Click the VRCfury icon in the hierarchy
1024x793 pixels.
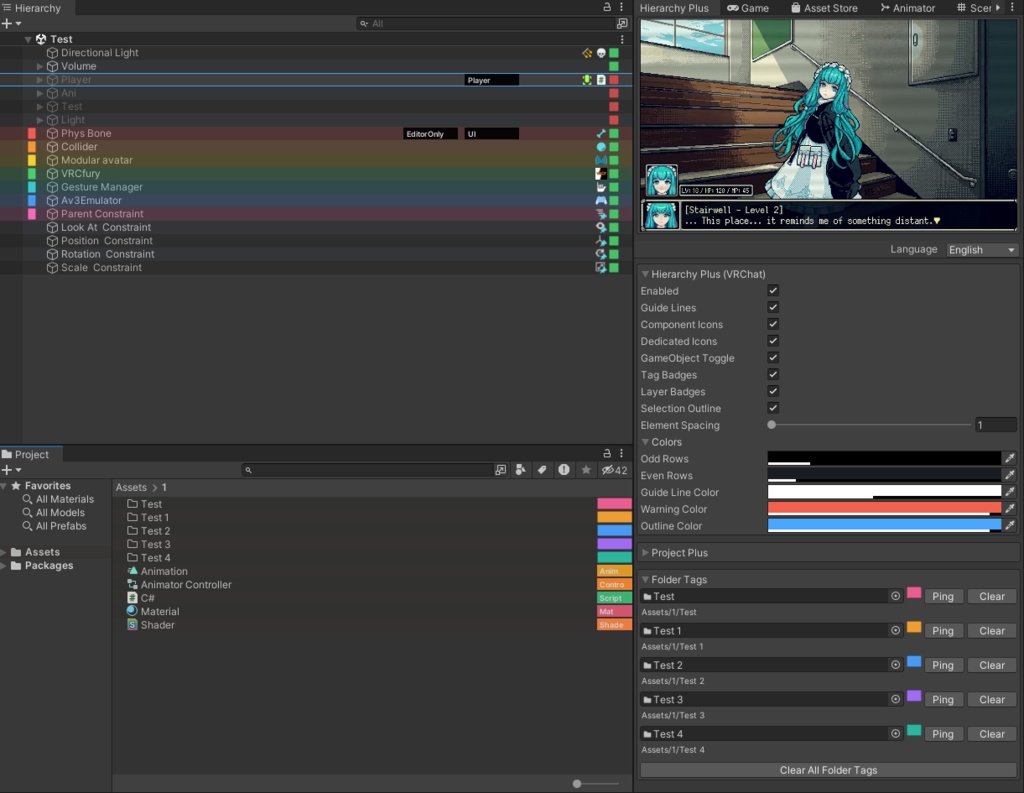[x=601, y=173]
